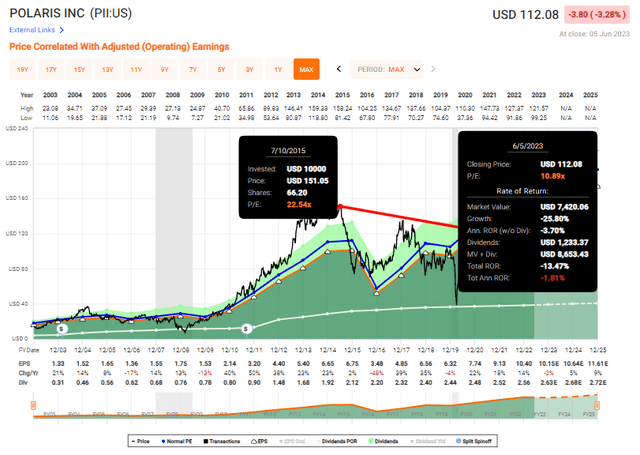
Task: Enable the EPS Ovd legend entry
Action: pyautogui.click(x=292, y=441)
